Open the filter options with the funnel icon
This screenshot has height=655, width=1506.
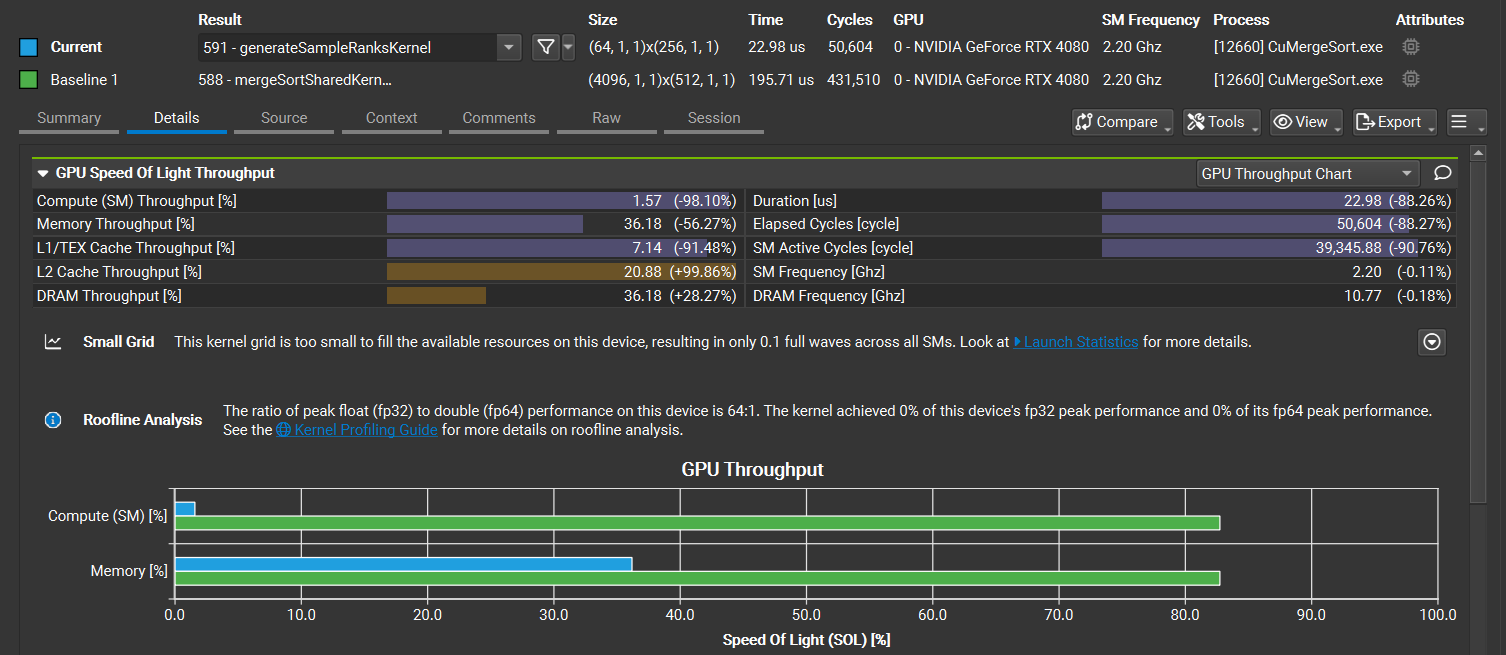pos(546,46)
